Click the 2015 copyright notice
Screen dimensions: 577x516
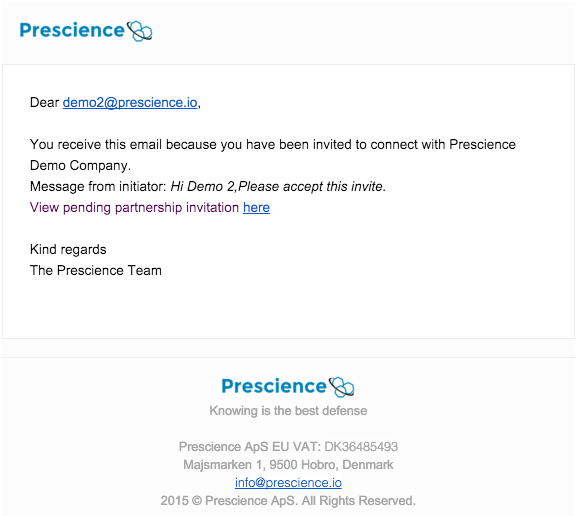[288, 501]
